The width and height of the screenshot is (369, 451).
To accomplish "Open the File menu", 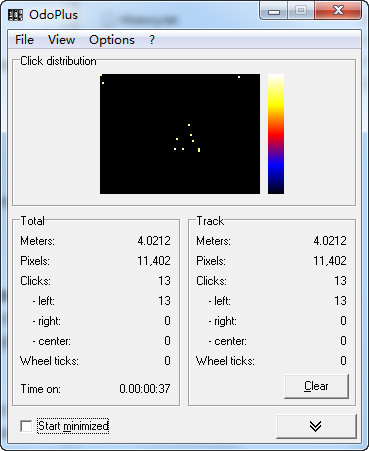I will pyautogui.click(x=24, y=40).
